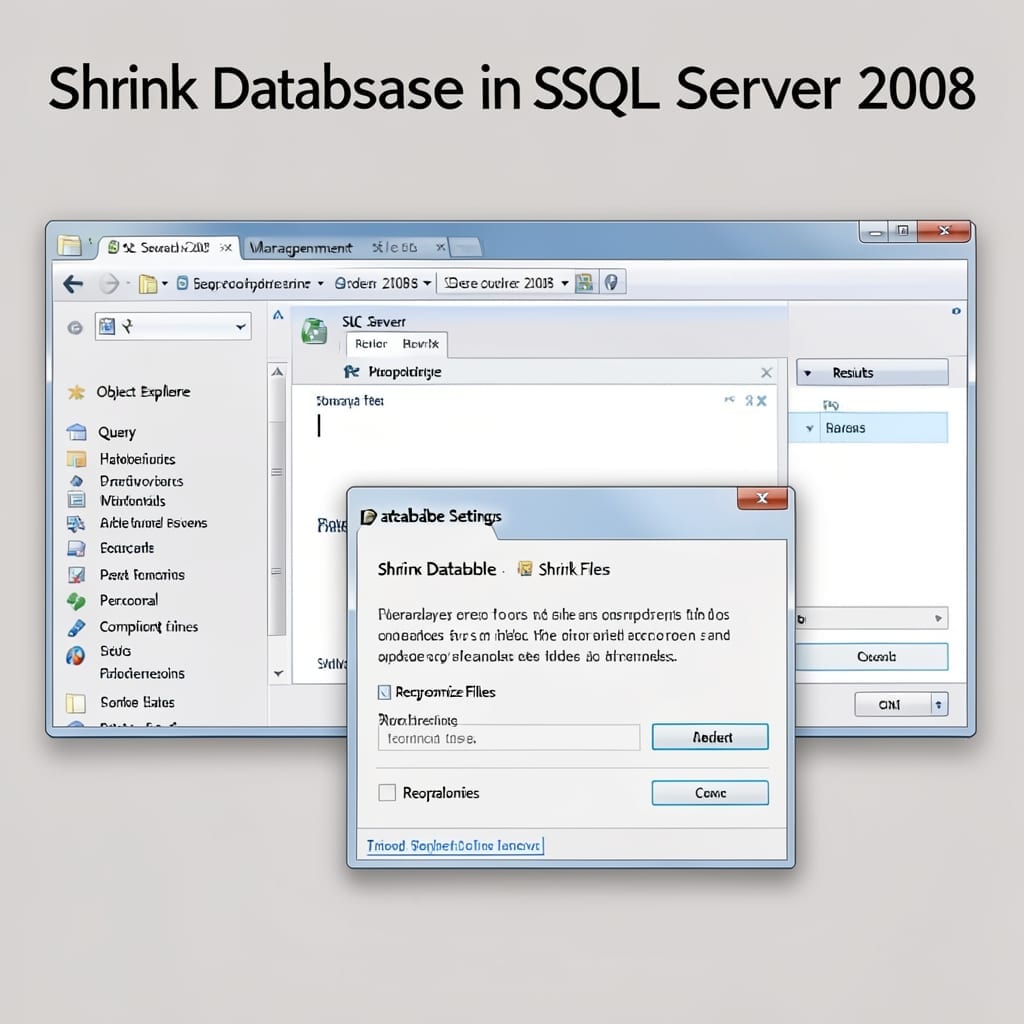This screenshot has height=1024, width=1024.
Task: Click the folder dropdown arrow in the toolbar
Action: 165,283
